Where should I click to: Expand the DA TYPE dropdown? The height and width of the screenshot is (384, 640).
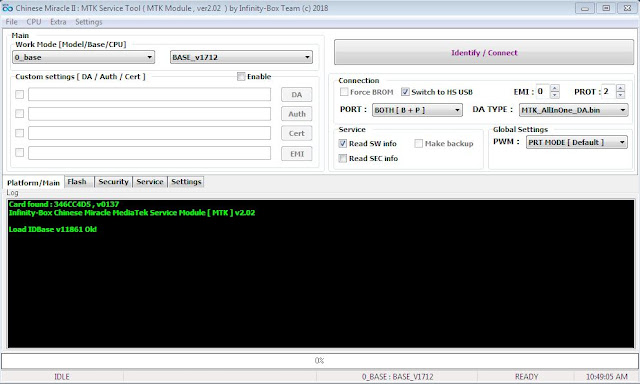pos(573,110)
